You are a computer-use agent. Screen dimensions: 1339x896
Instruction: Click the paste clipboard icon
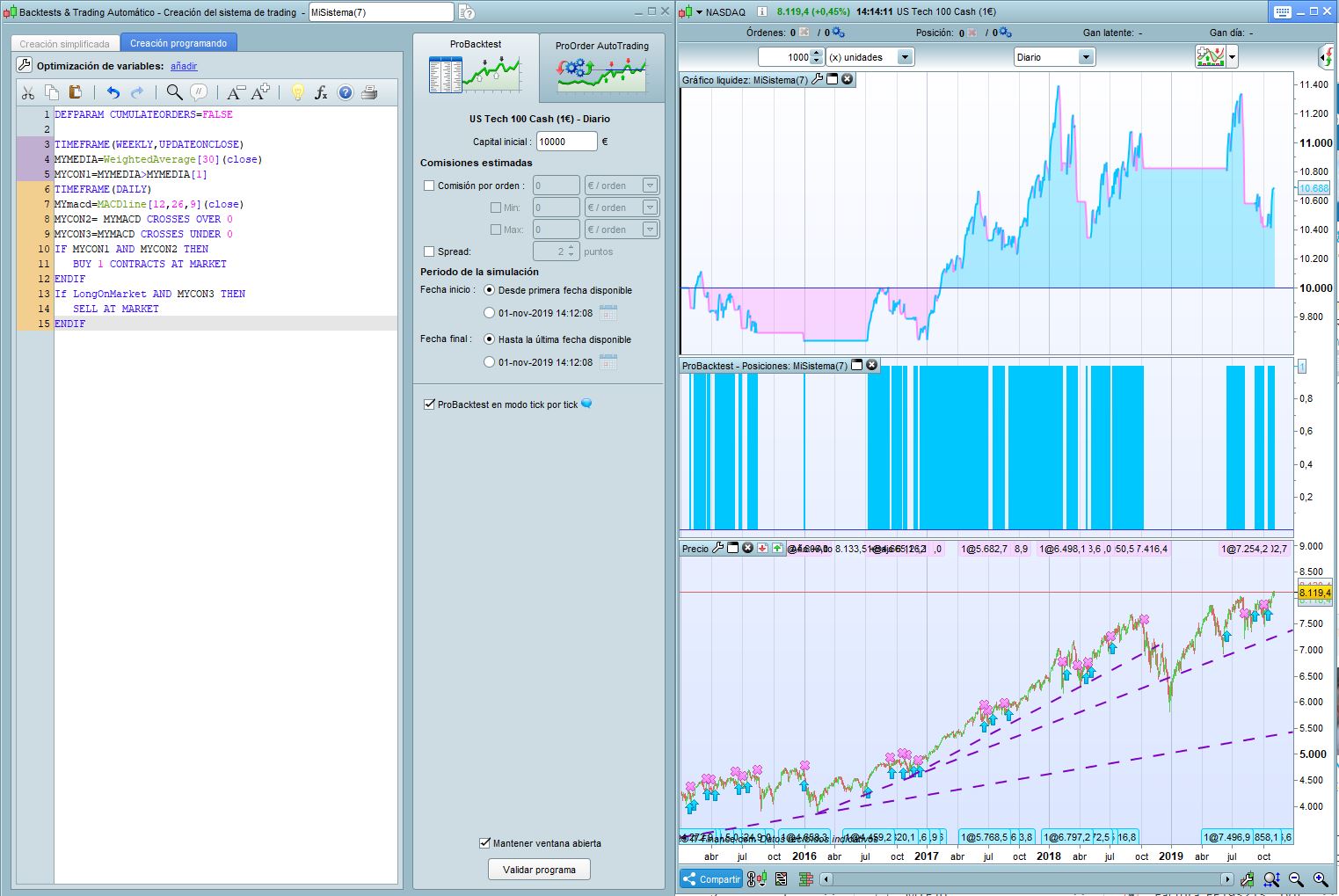pyautogui.click(x=75, y=92)
